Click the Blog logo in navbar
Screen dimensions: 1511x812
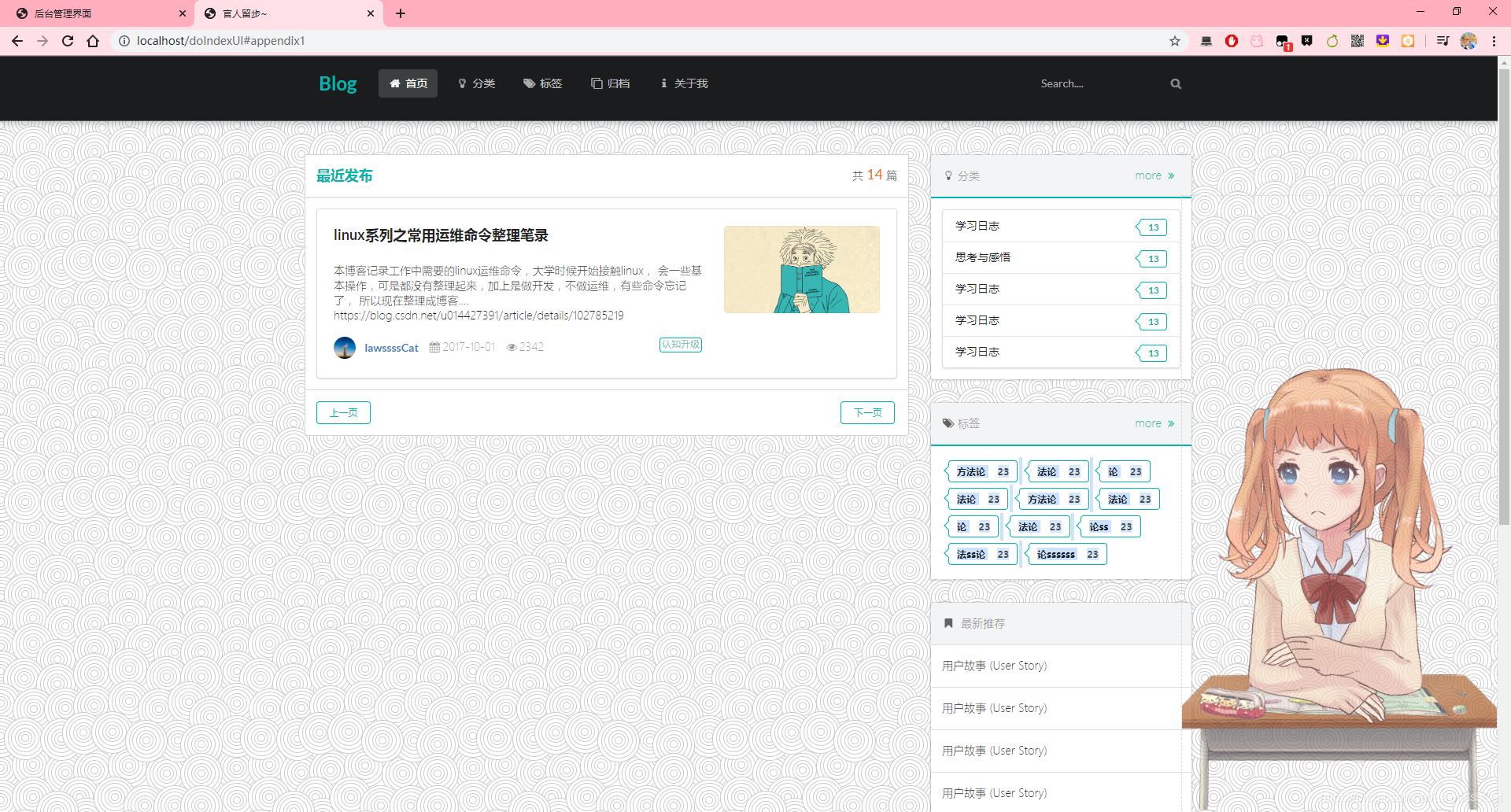pyautogui.click(x=338, y=83)
